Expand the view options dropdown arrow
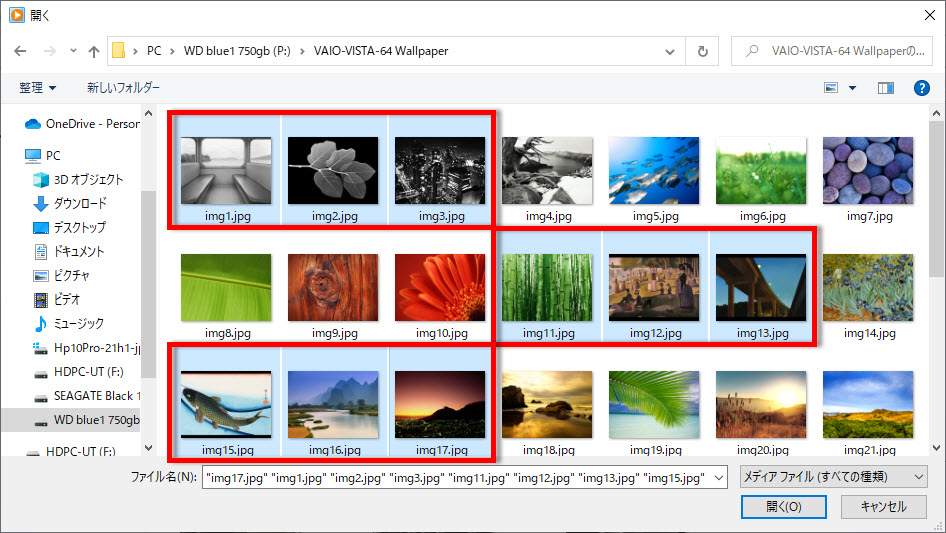946x533 pixels. (852, 88)
